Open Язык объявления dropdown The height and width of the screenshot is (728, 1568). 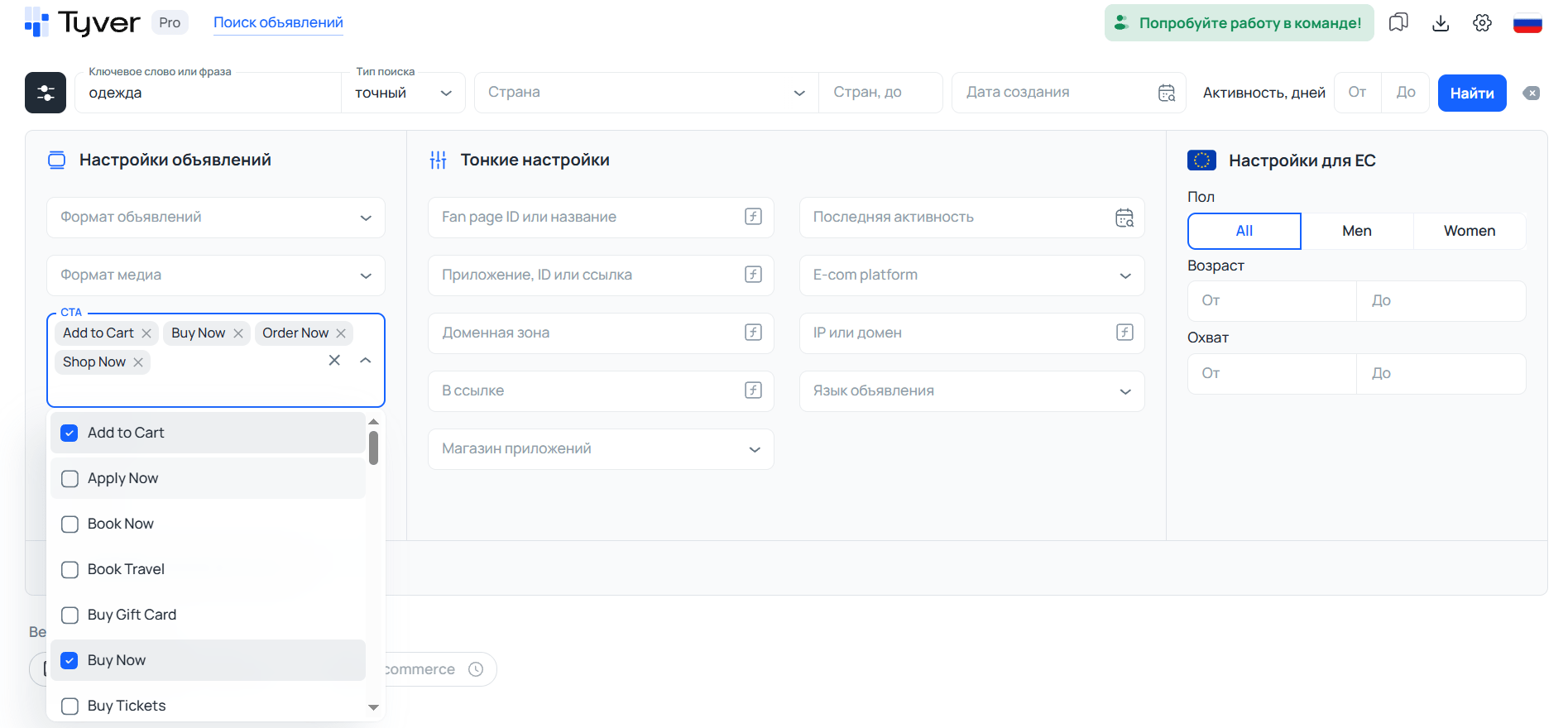click(972, 391)
